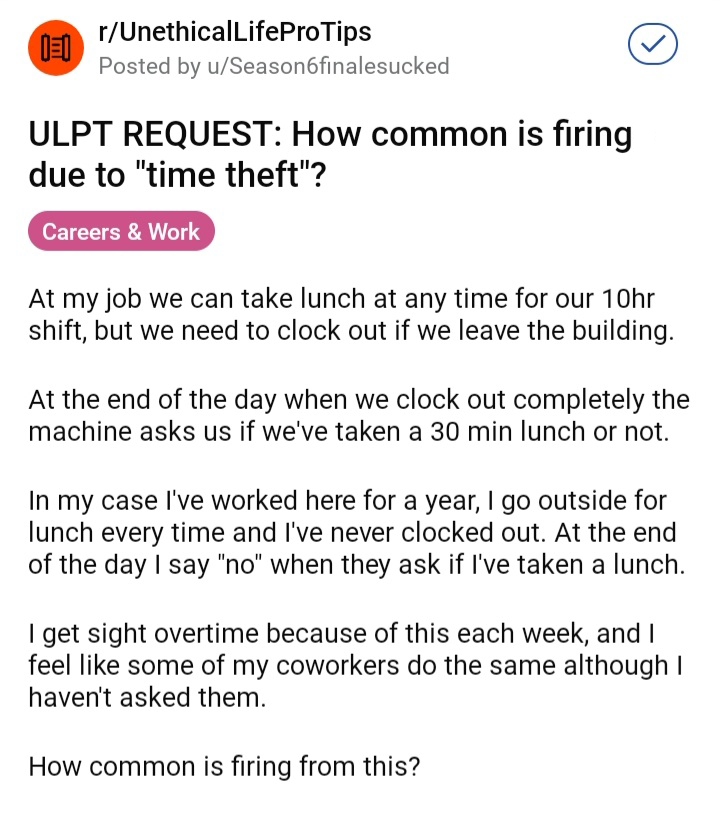Click the closing "How common is firing from this?" line
Screen dimensions: 720x816
click(224, 766)
